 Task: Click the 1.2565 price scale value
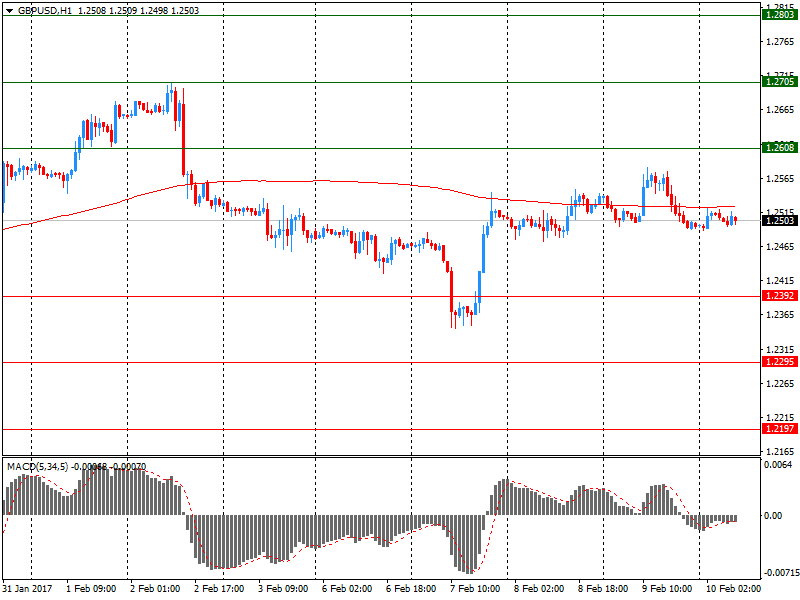tap(780, 179)
